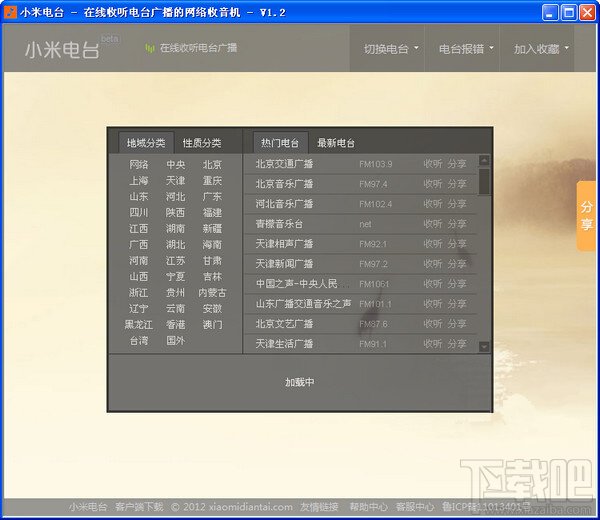Expand the 加入收藏 dropdown
The height and width of the screenshot is (520, 600).
[x=541, y=49]
